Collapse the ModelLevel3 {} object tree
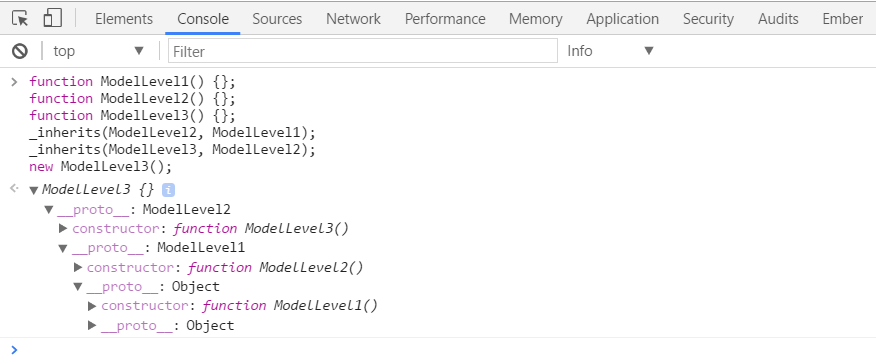Image resolution: width=876 pixels, height=364 pixels. tap(34, 190)
